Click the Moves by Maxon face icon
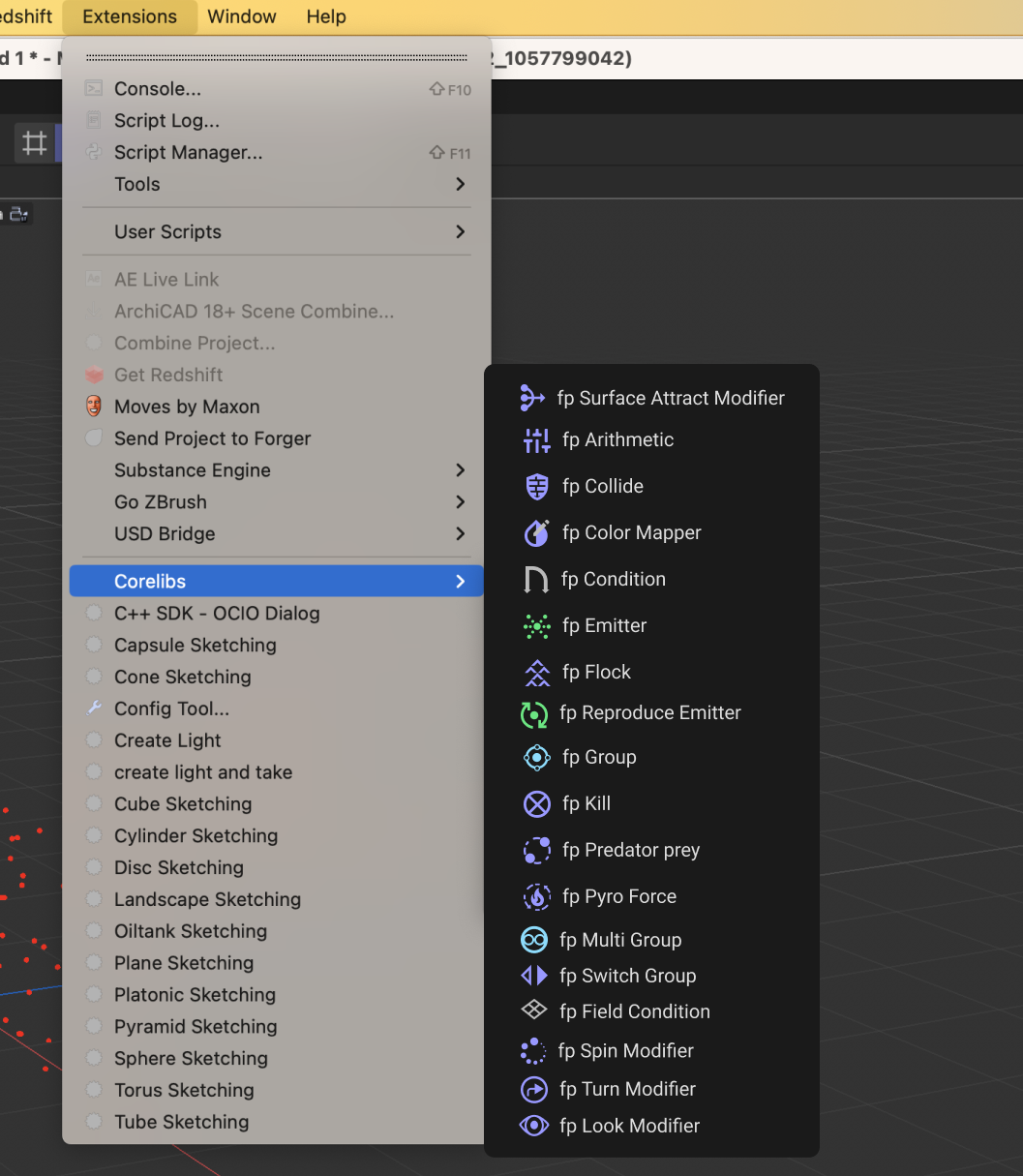This screenshot has height=1176, width=1023. (94, 407)
